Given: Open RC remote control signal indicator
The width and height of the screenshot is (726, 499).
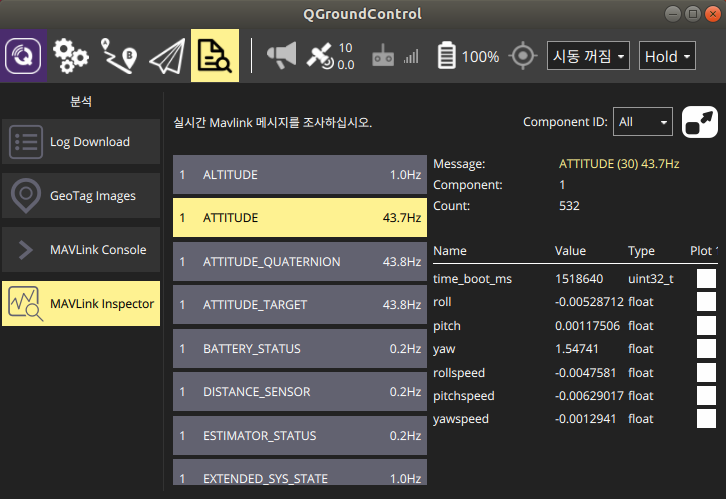Looking at the screenshot, I should pos(383,56).
